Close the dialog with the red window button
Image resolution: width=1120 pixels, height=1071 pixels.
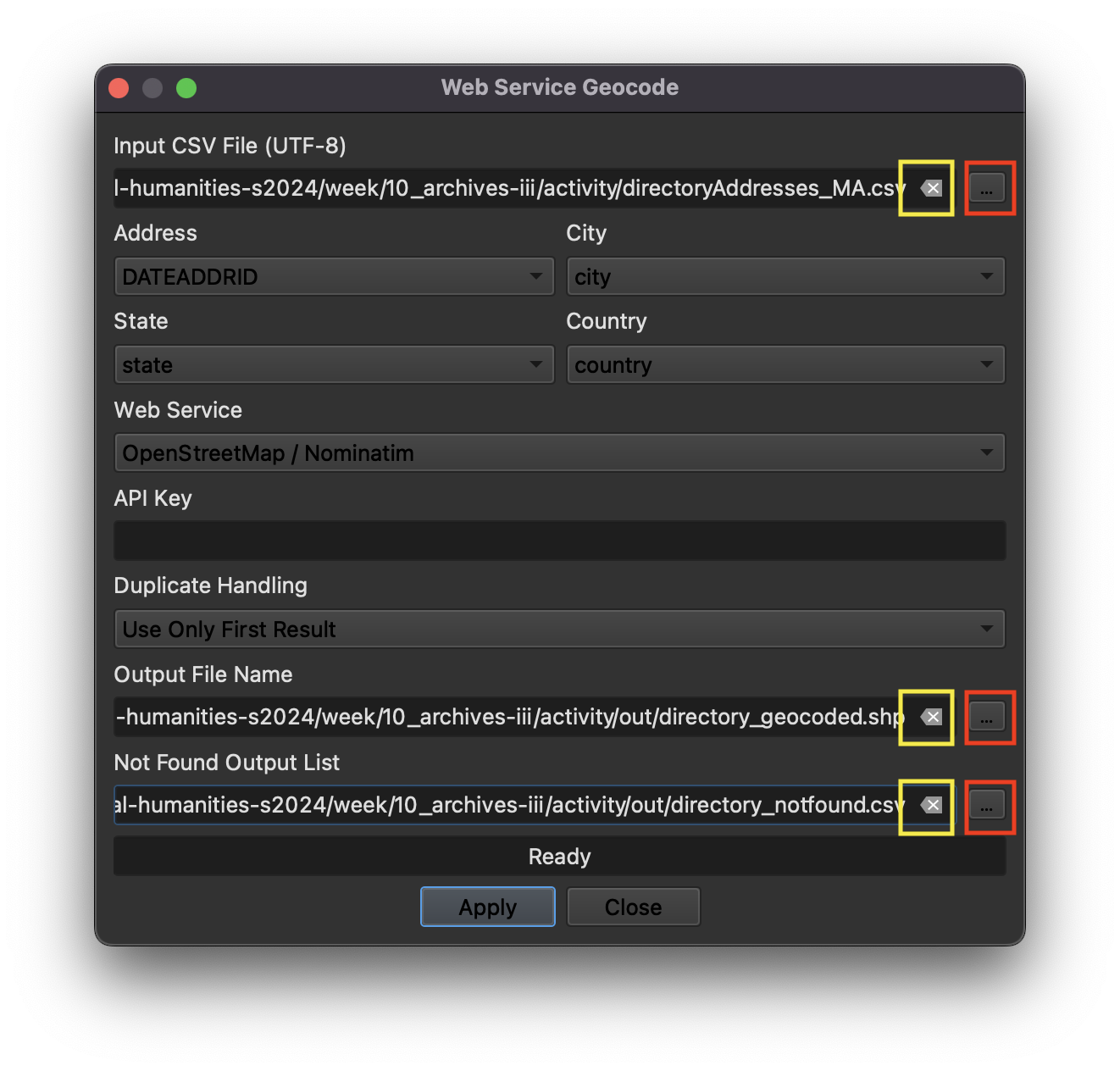point(119,88)
